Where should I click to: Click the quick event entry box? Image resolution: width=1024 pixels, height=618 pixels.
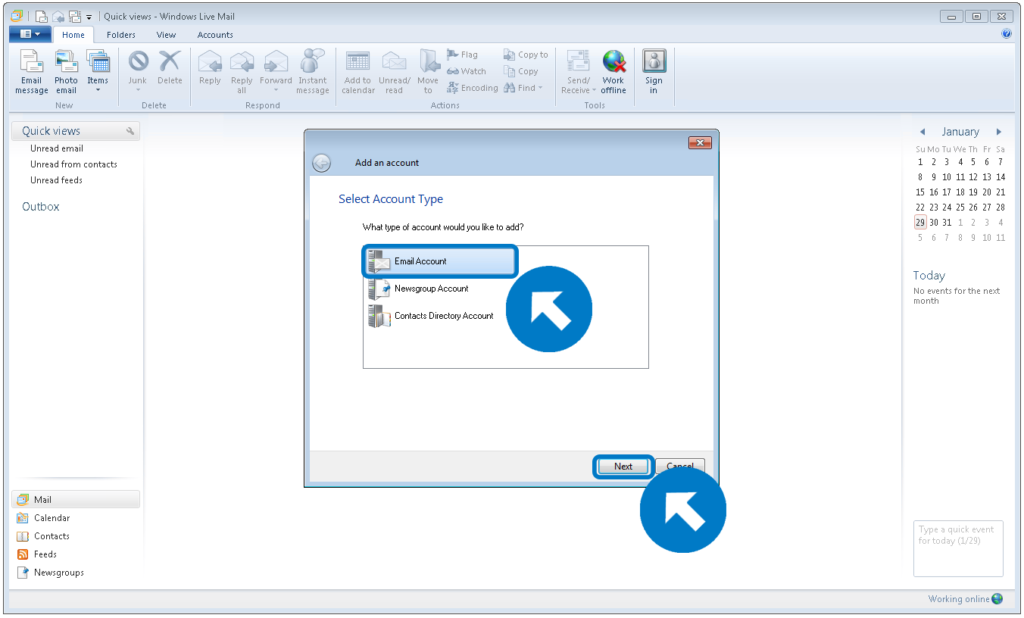[957, 548]
